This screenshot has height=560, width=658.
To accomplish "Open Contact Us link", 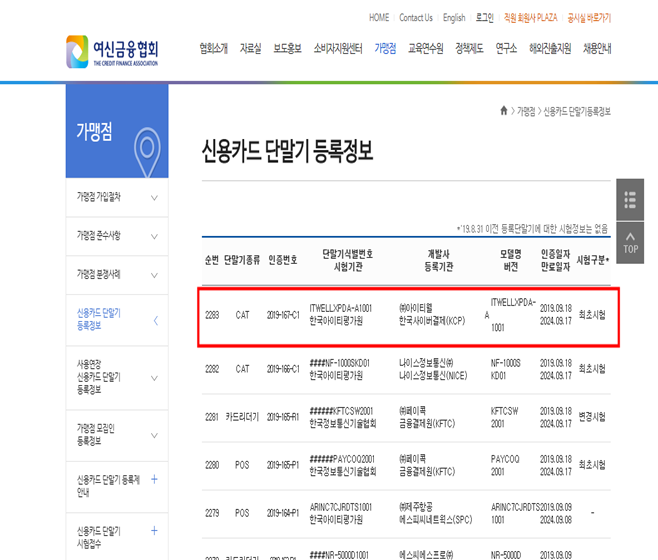I will point(415,18).
